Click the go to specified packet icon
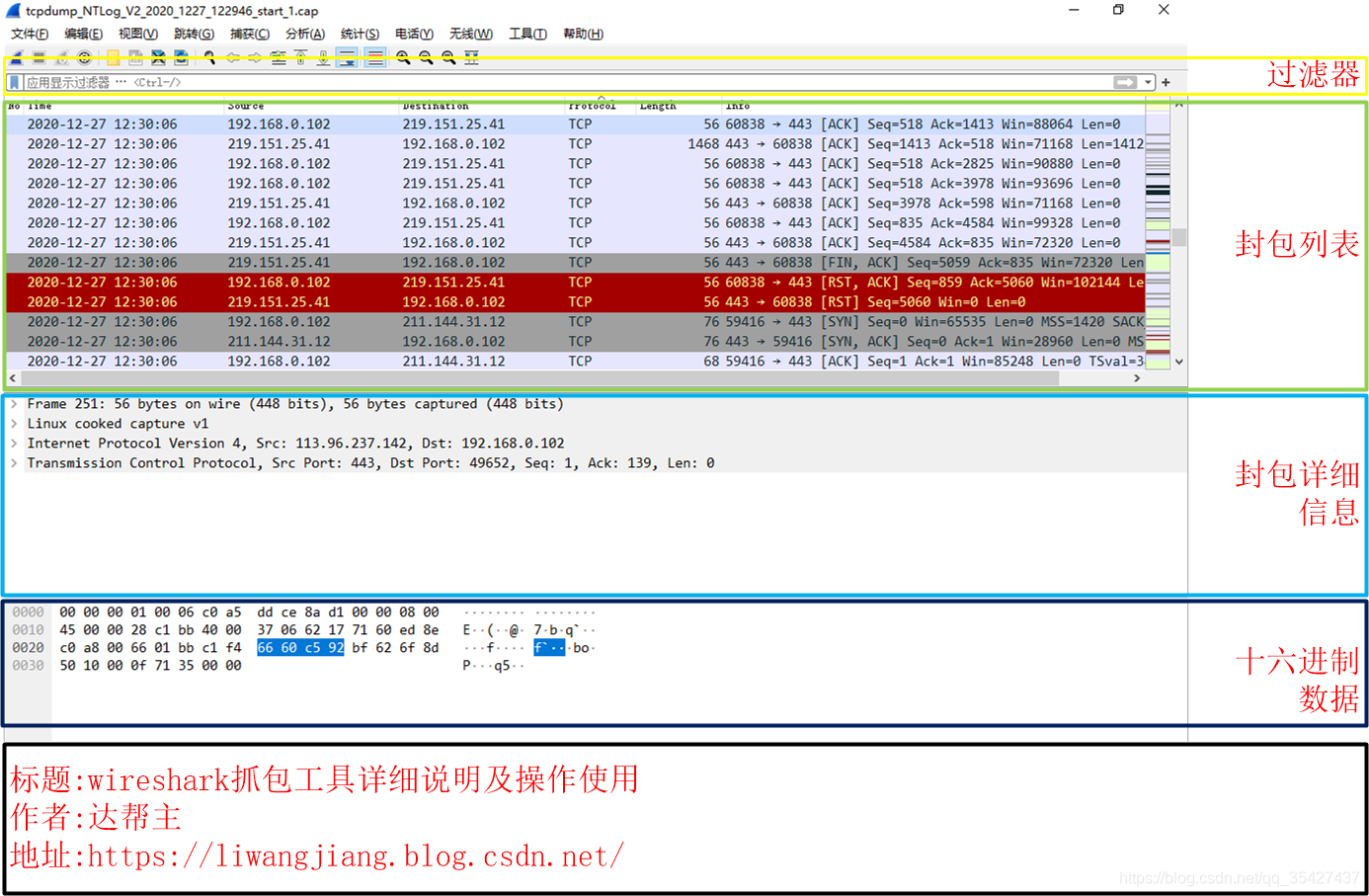Viewport: 1369px width, 896px height. 279,58
